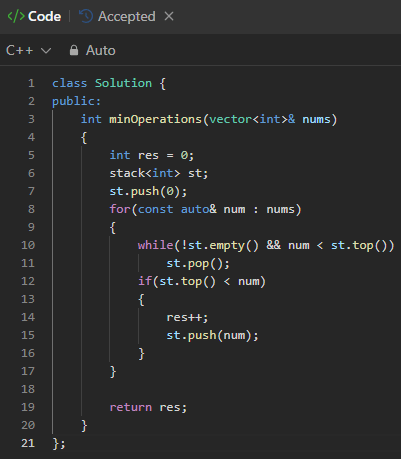Click the 'return res;' statement
Viewport: 401px width, 459px height.
(148, 407)
